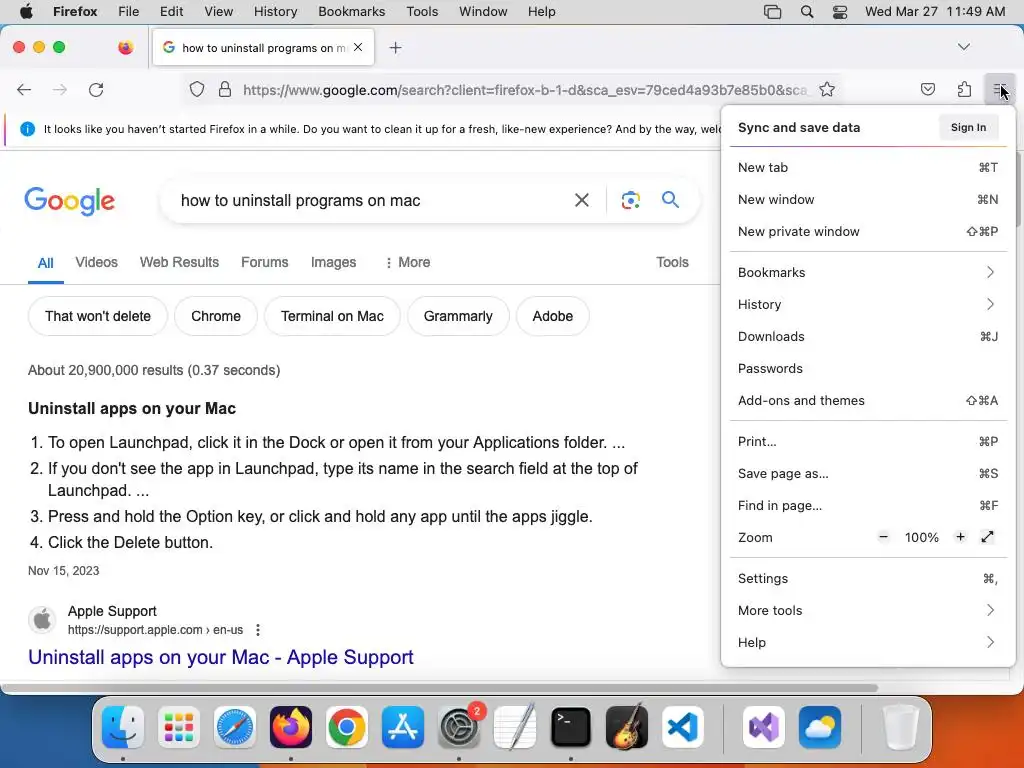Close the Firefox hamburger menu icon
Viewport: 1024px width, 768px height.
(x=999, y=89)
